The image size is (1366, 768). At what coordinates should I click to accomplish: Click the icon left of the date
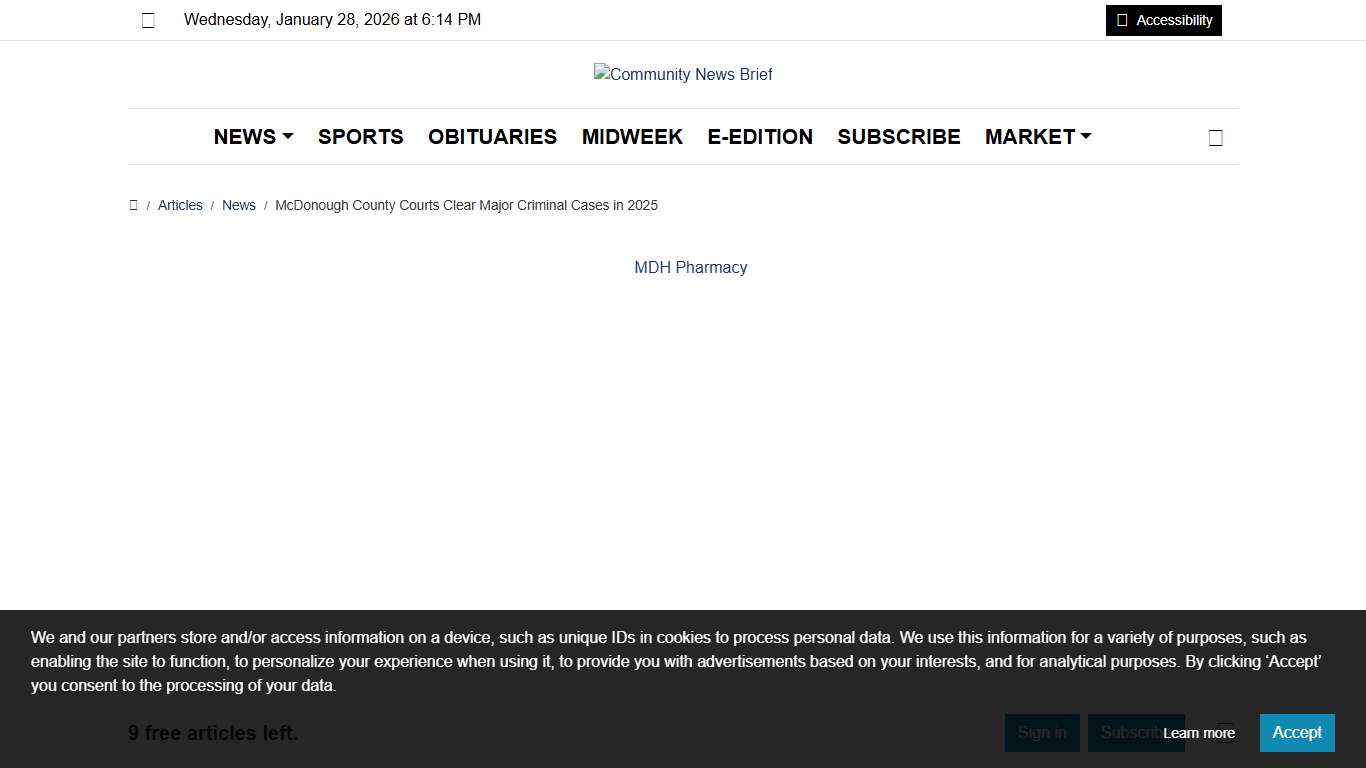pyautogui.click(x=148, y=20)
